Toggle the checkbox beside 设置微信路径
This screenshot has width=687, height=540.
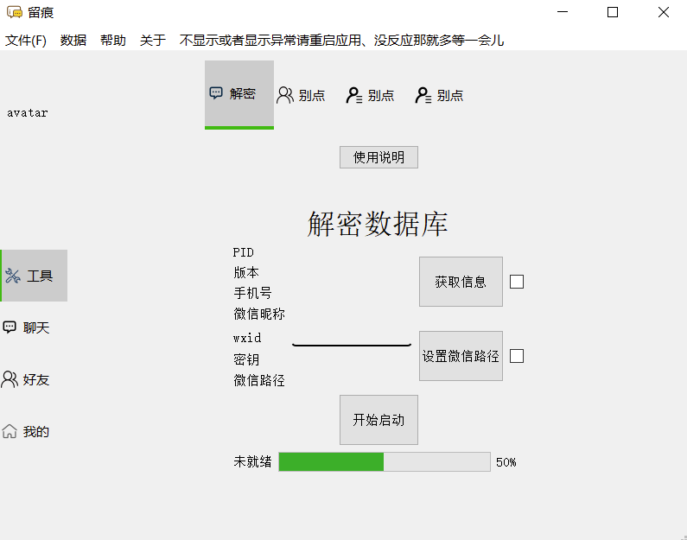[x=517, y=356]
